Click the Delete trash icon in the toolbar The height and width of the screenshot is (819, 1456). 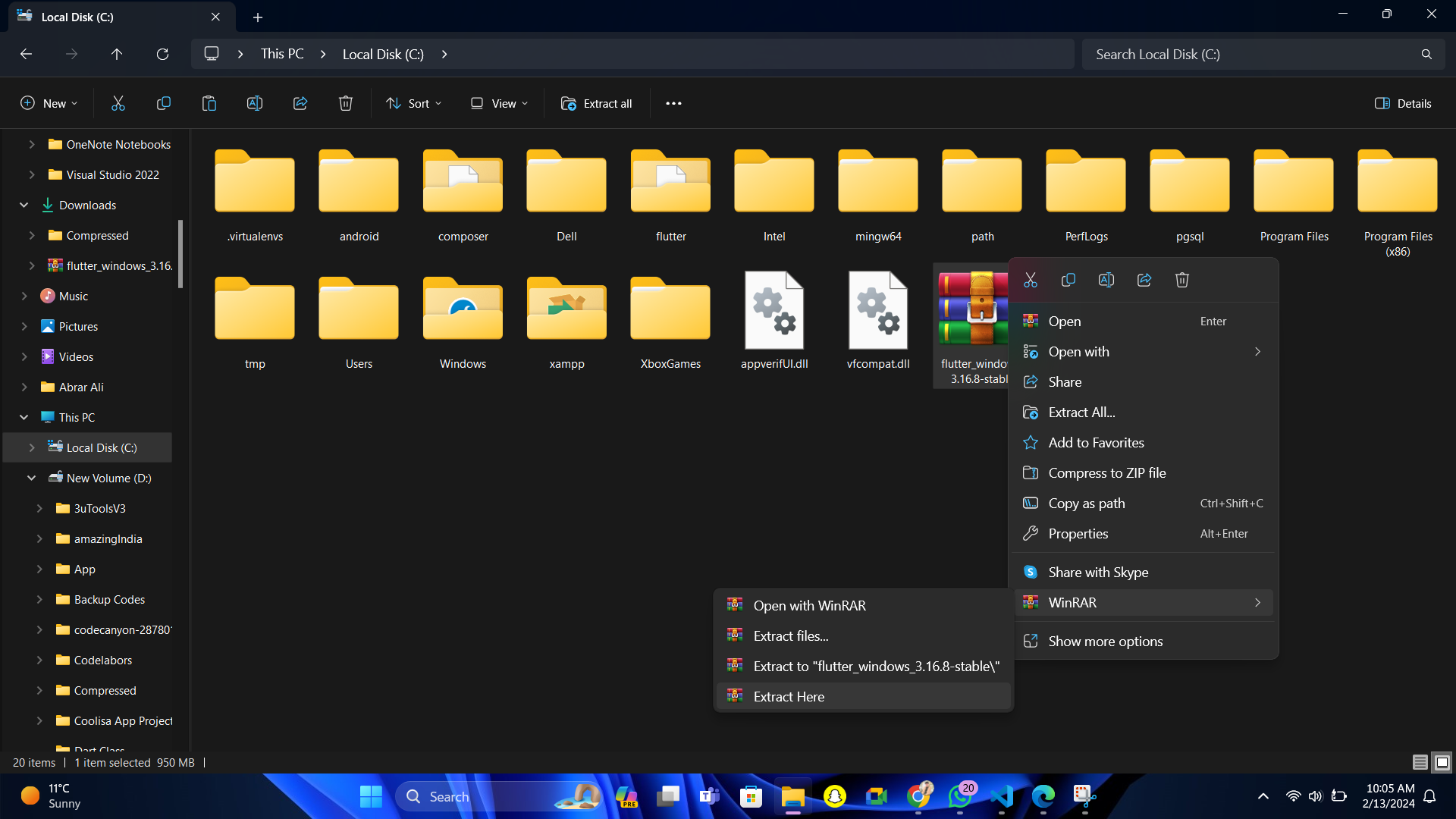coord(346,104)
